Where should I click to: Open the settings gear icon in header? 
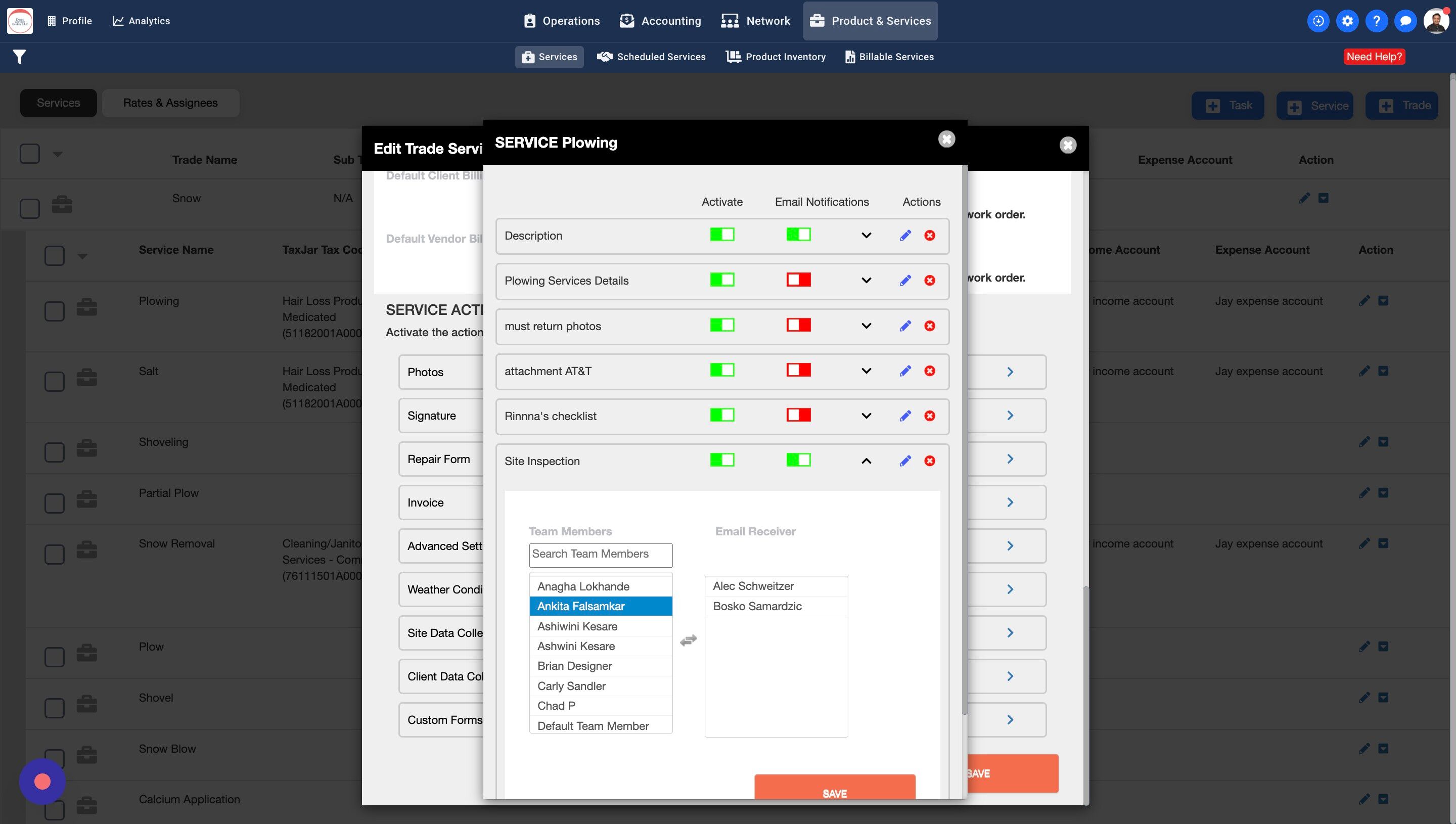click(x=1347, y=21)
